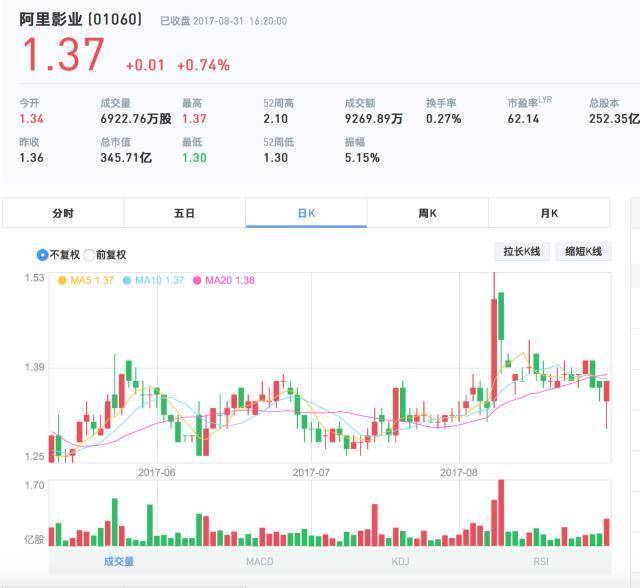Click the 缩短K线 button
640x588 pixels.
tap(584, 251)
